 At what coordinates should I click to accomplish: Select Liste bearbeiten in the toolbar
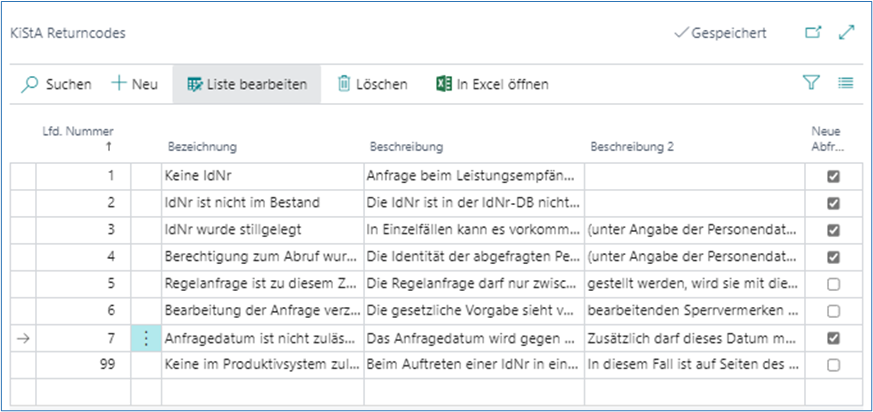(x=246, y=85)
